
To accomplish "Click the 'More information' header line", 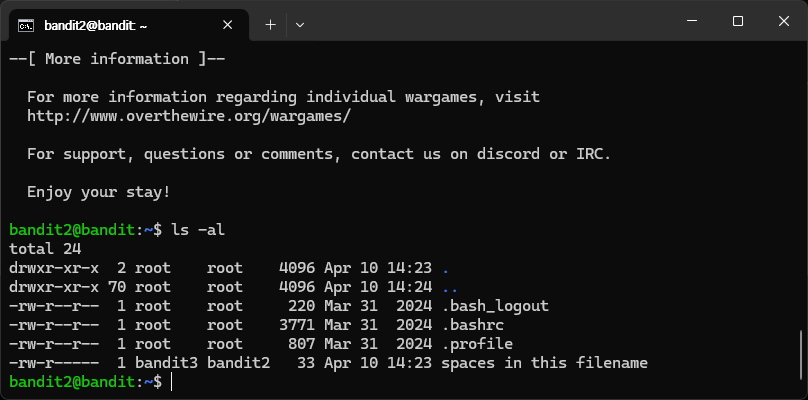I will point(117,59).
